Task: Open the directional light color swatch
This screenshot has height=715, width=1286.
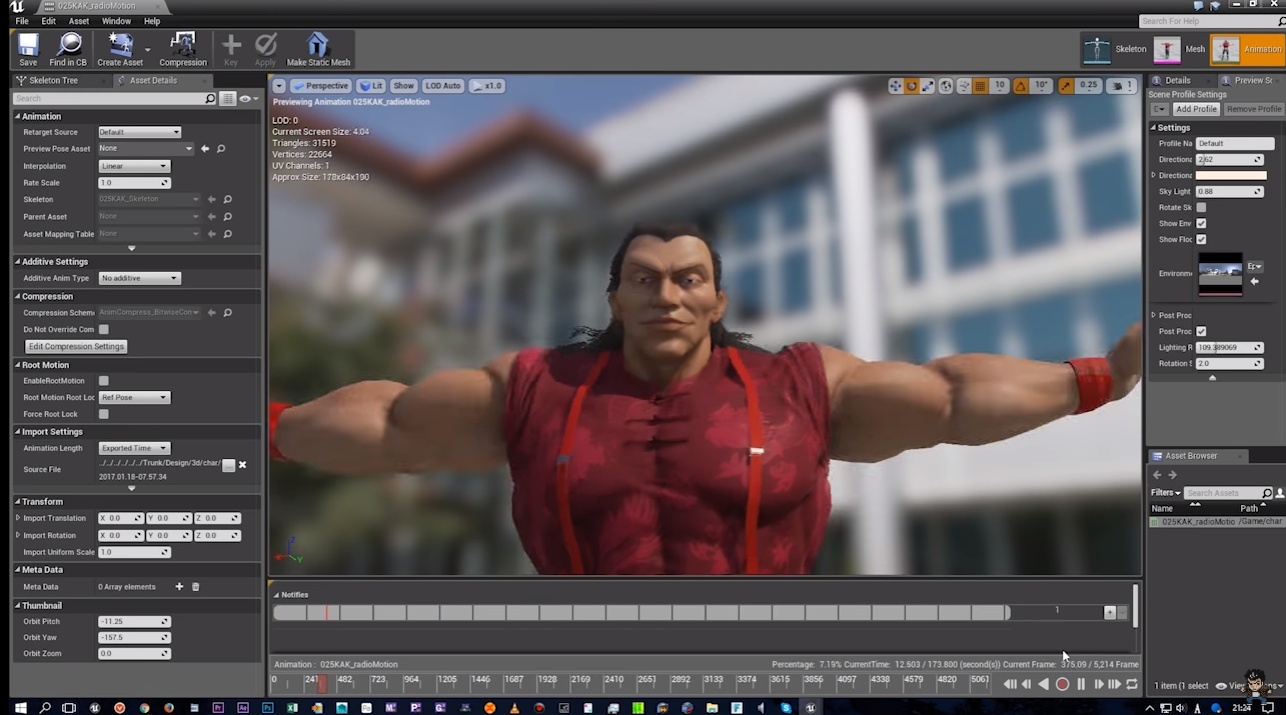Action: [1231, 175]
